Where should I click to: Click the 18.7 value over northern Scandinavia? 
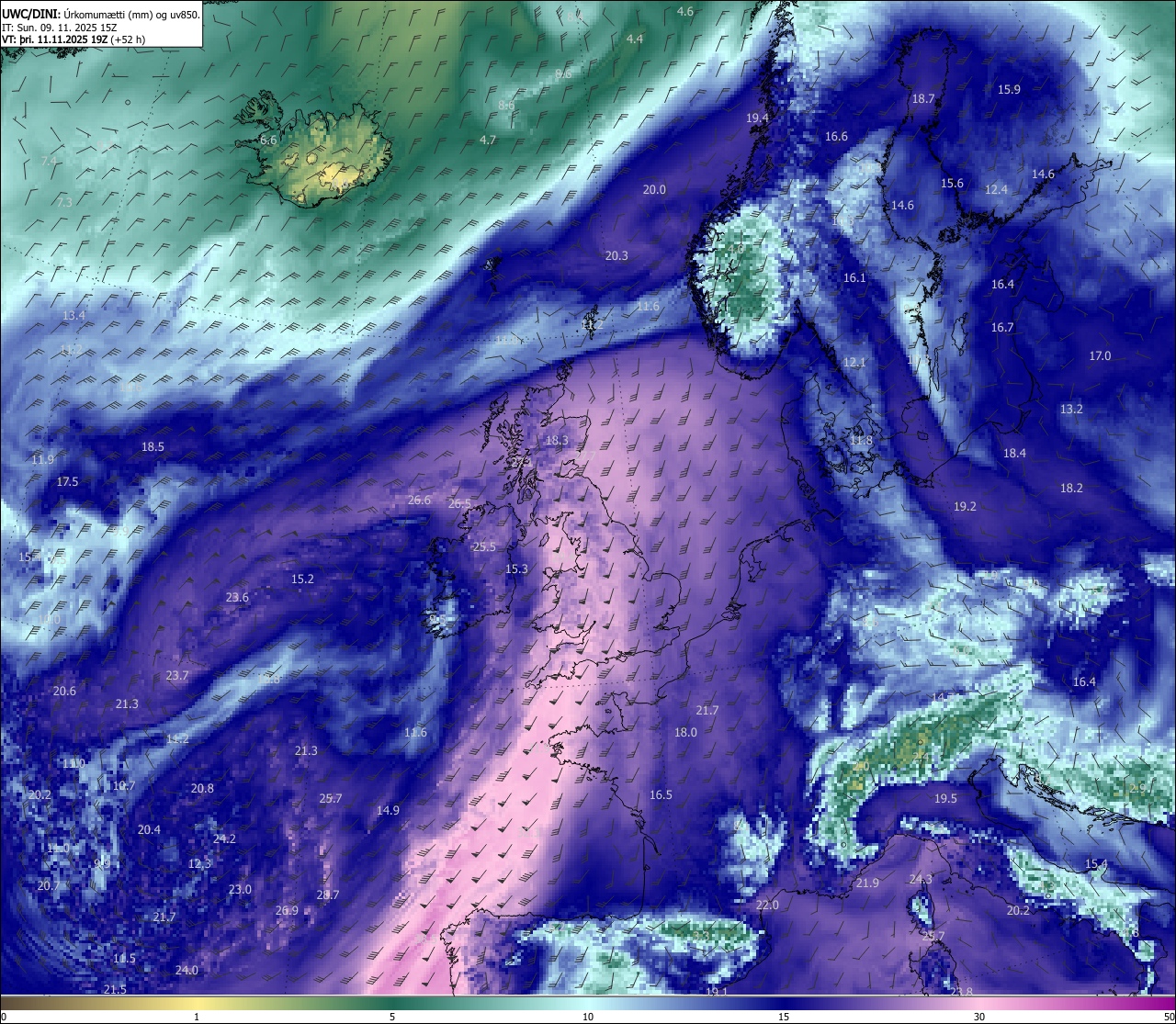[923, 99]
